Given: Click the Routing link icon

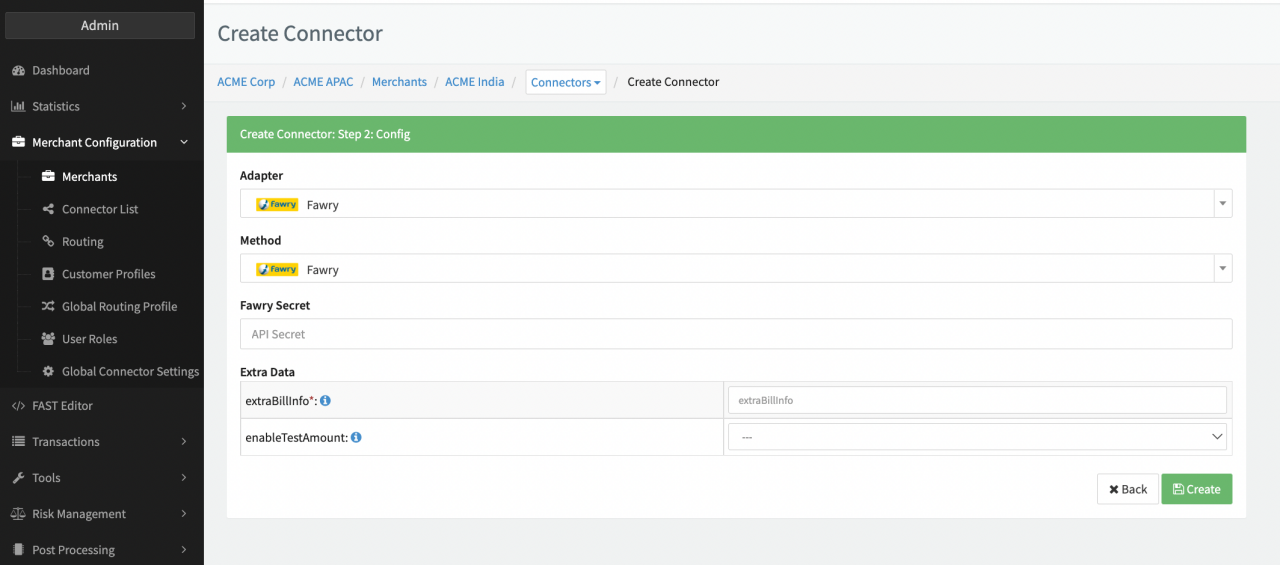Looking at the screenshot, I should (x=48, y=242).
